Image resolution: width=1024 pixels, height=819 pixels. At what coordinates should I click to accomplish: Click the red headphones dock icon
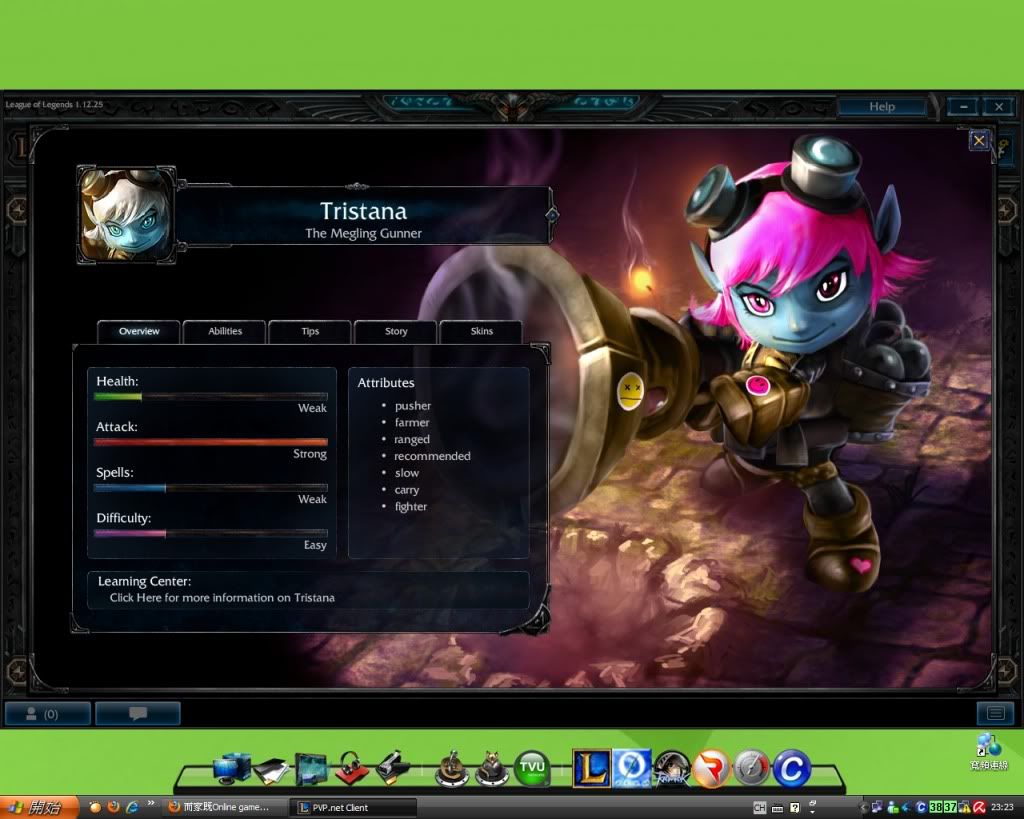pyautogui.click(x=351, y=768)
